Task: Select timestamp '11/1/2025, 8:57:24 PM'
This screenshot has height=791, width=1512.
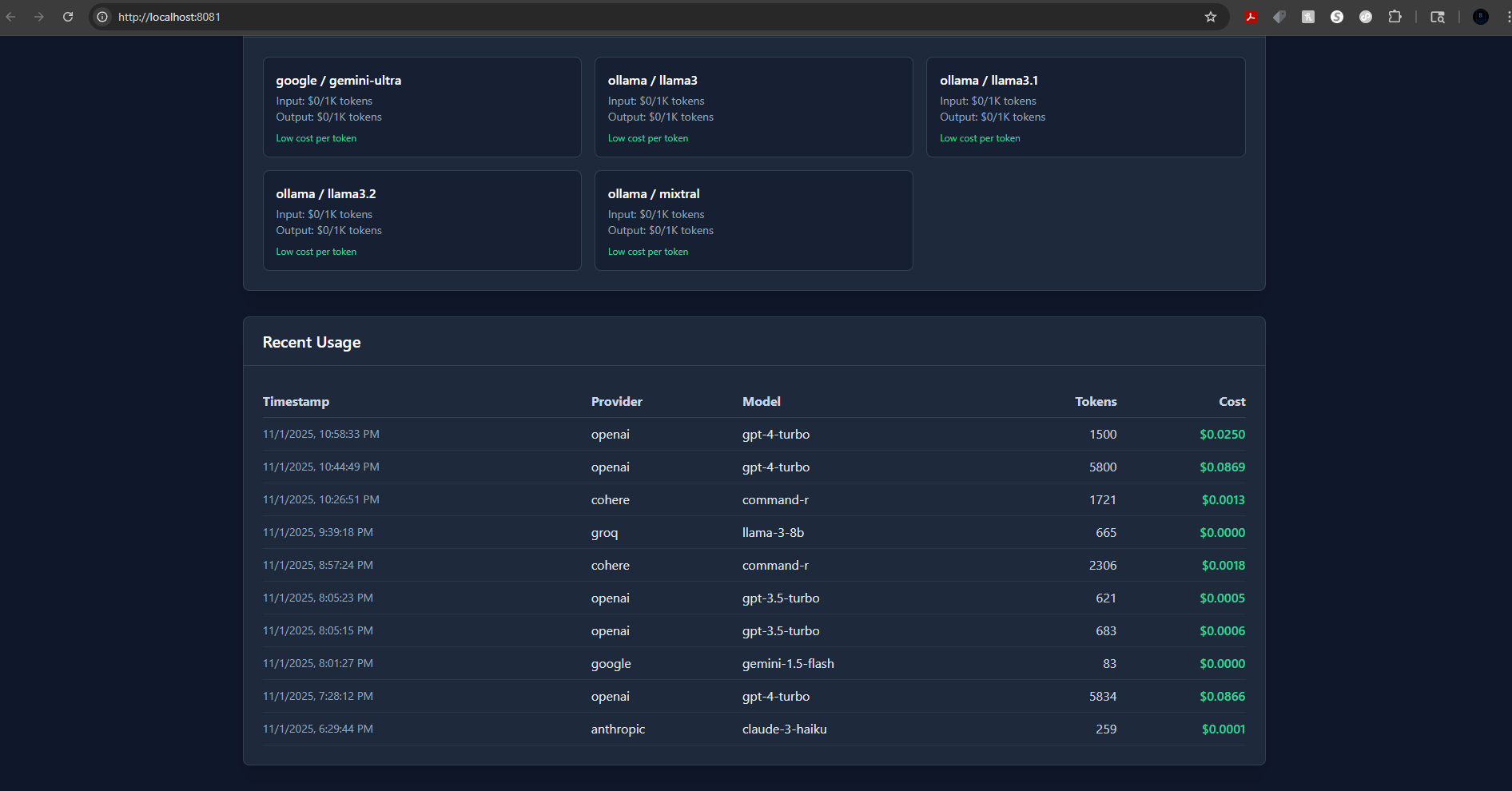Action: tap(318, 566)
